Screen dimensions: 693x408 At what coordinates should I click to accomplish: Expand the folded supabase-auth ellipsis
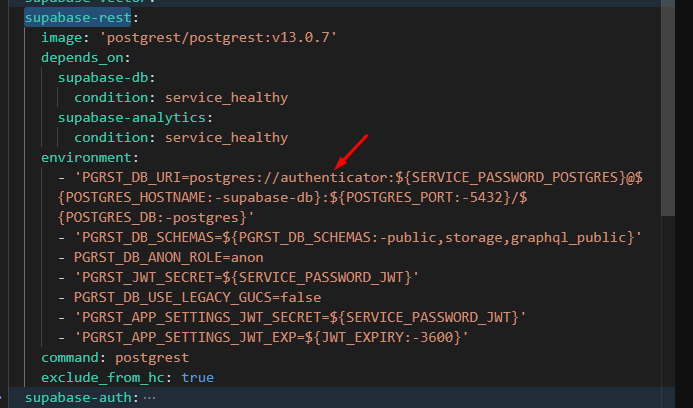click(x=150, y=398)
